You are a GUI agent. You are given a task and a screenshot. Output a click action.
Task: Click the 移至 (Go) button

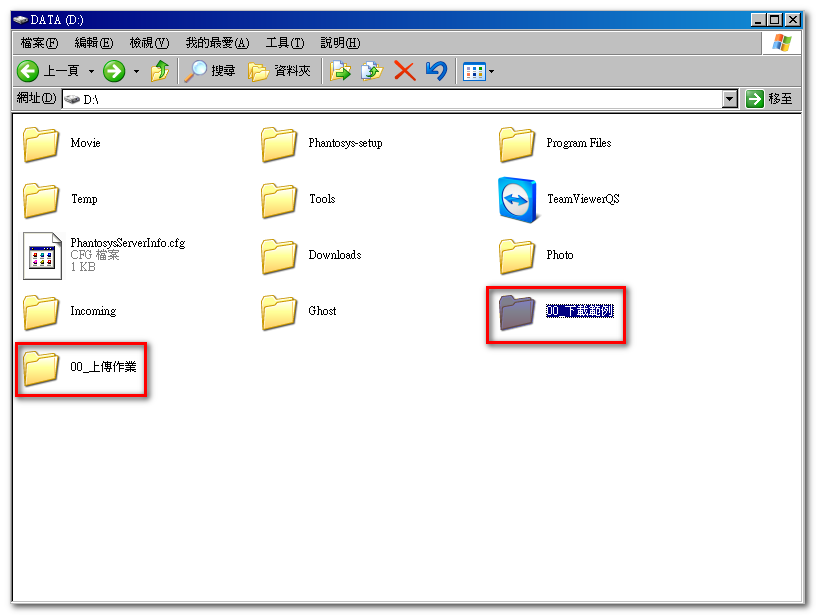(770, 99)
